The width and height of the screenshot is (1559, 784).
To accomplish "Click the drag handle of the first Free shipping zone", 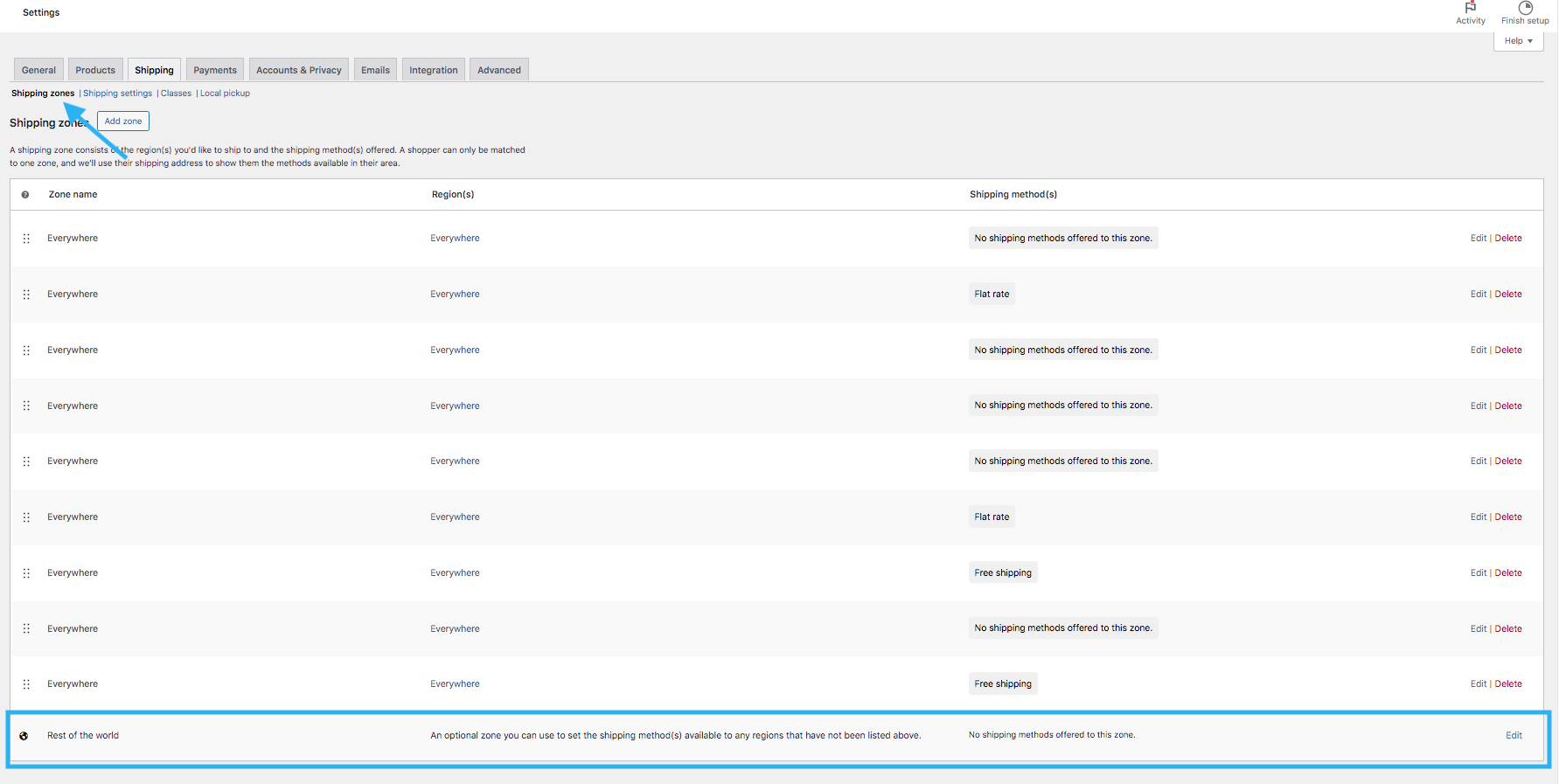I will click(x=26, y=573).
